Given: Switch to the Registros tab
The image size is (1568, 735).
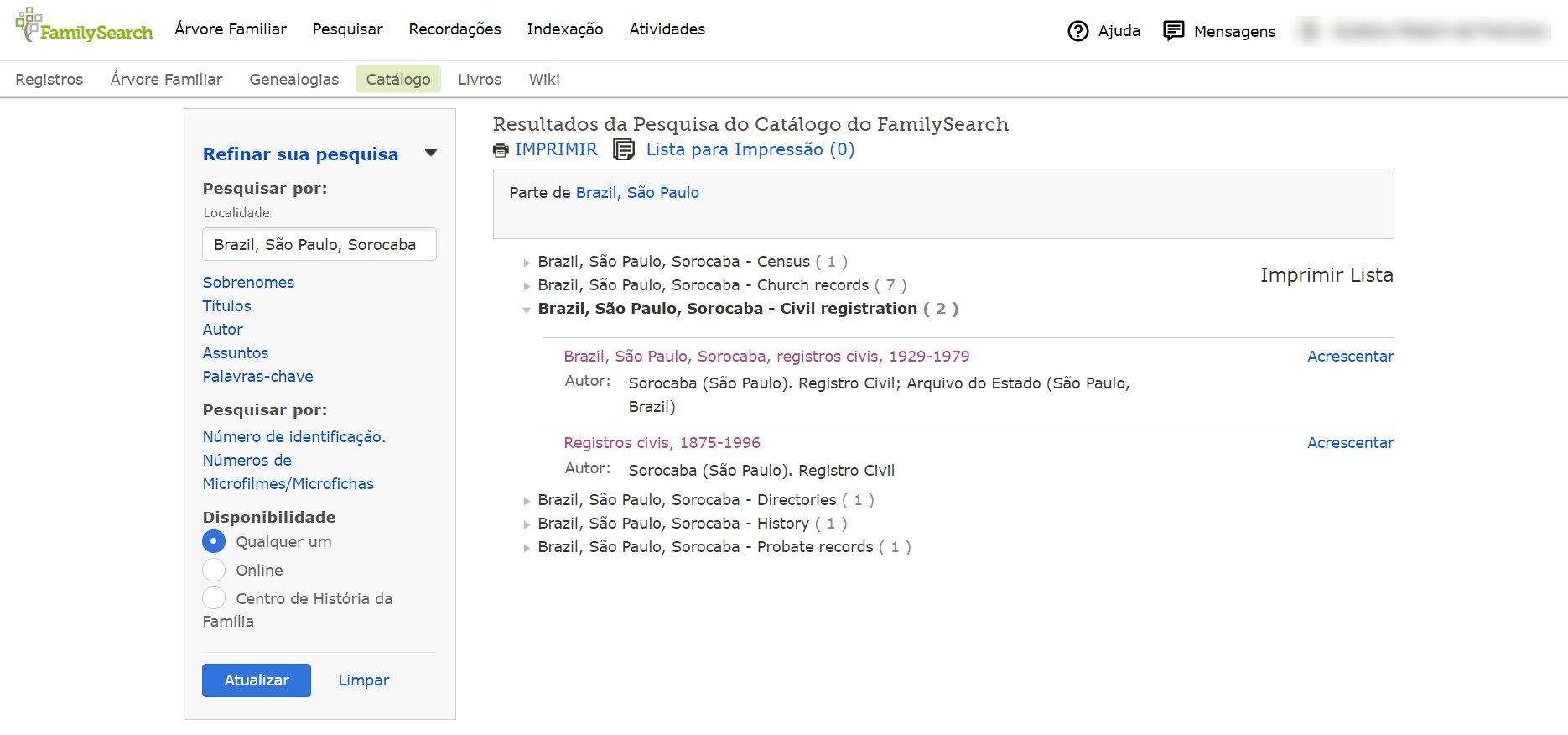Looking at the screenshot, I should tap(49, 79).
